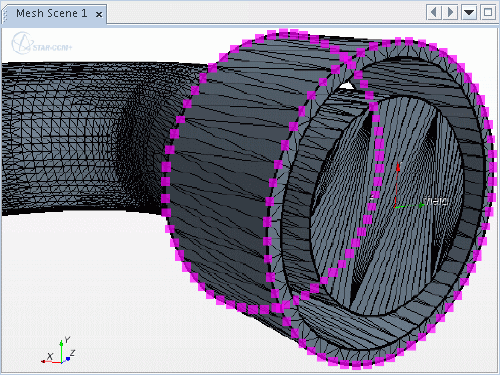Select the local coordinate system origin in scene
The image size is (500, 375).
click(395, 207)
